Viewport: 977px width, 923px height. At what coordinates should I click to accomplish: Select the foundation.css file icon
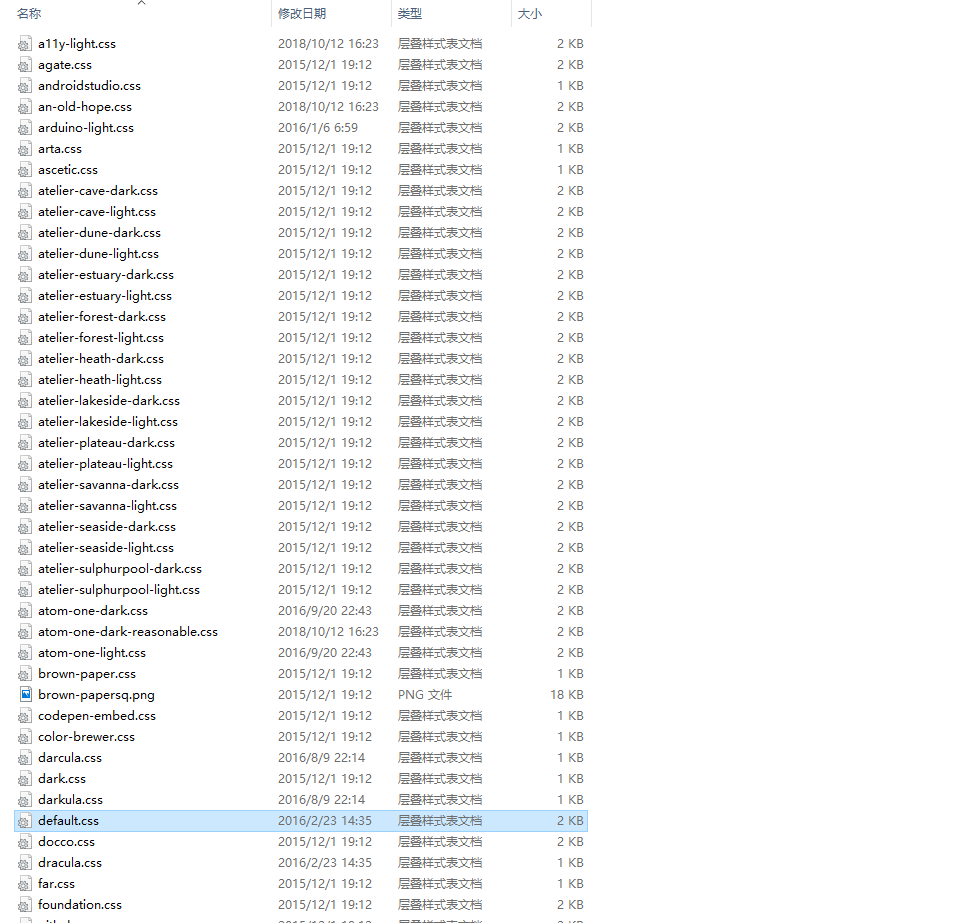25,905
